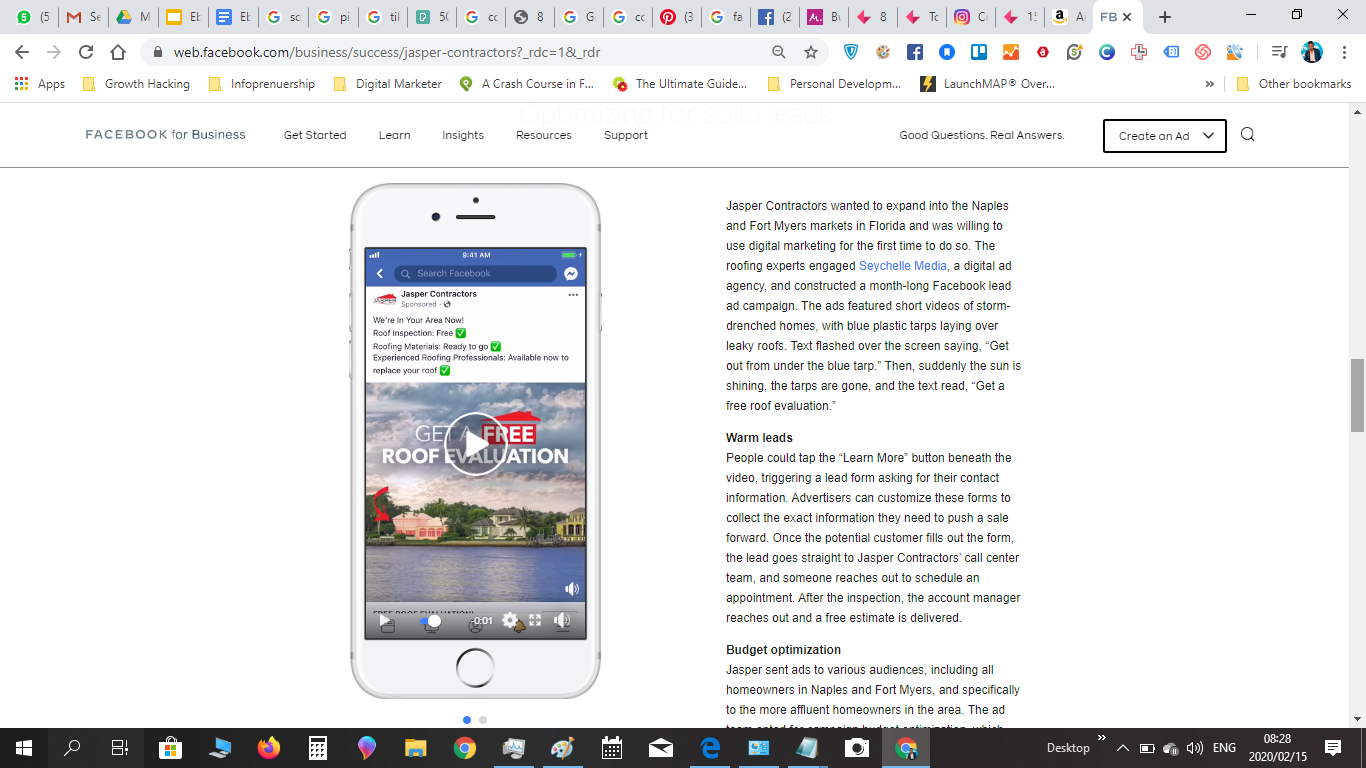Open the taskbar volume control
Screen dimensions: 1366x768
[x=1194, y=748]
